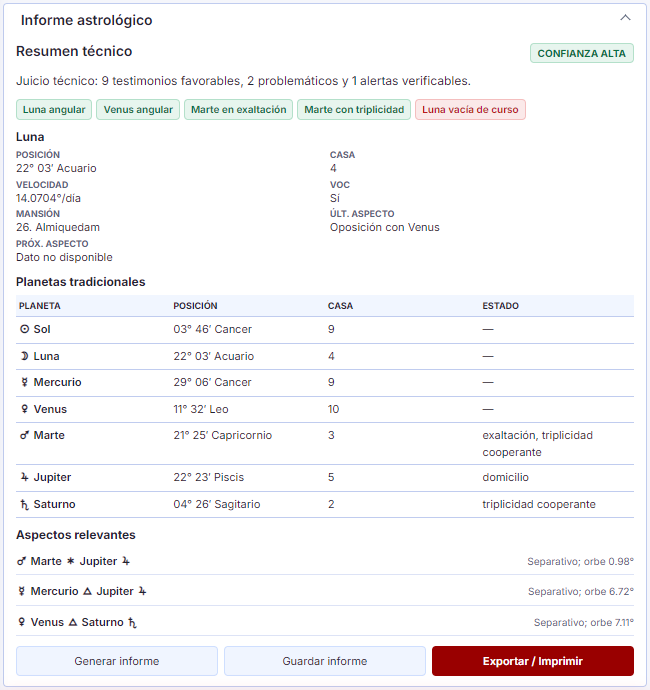Click the Exportar / Imprimir button

532,661
